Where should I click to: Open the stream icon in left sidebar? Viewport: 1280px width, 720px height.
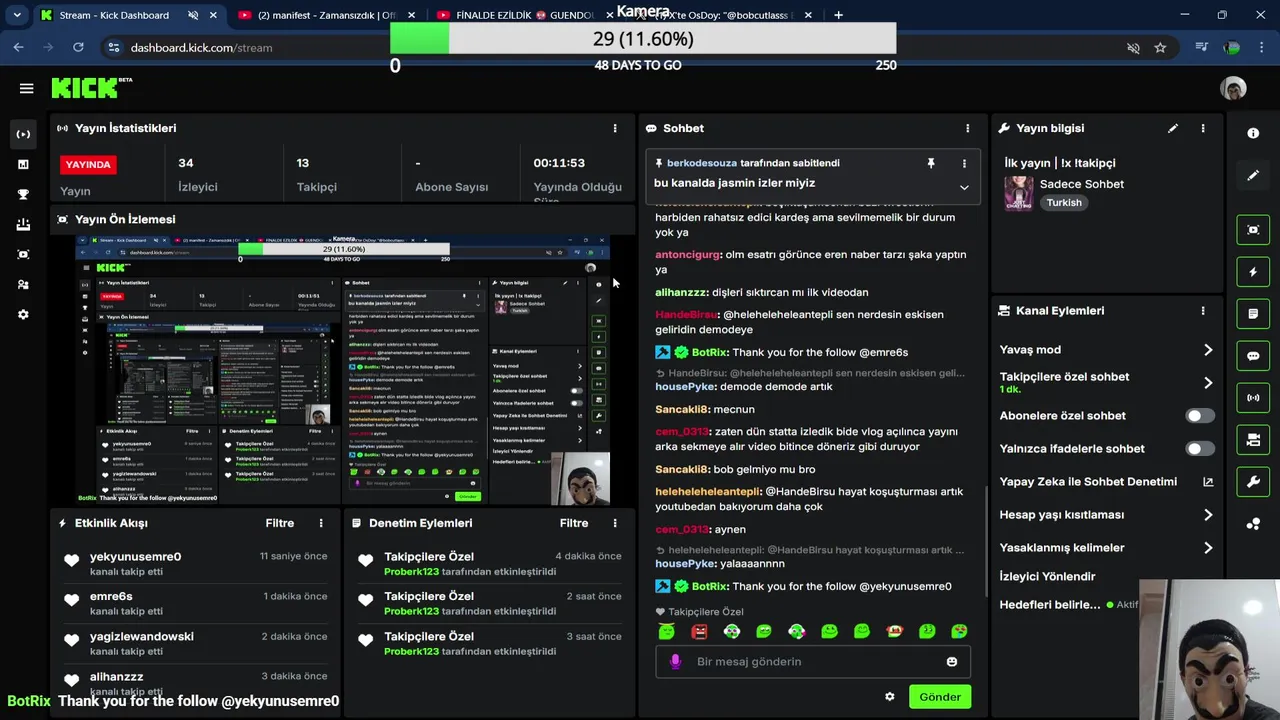coord(23,134)
